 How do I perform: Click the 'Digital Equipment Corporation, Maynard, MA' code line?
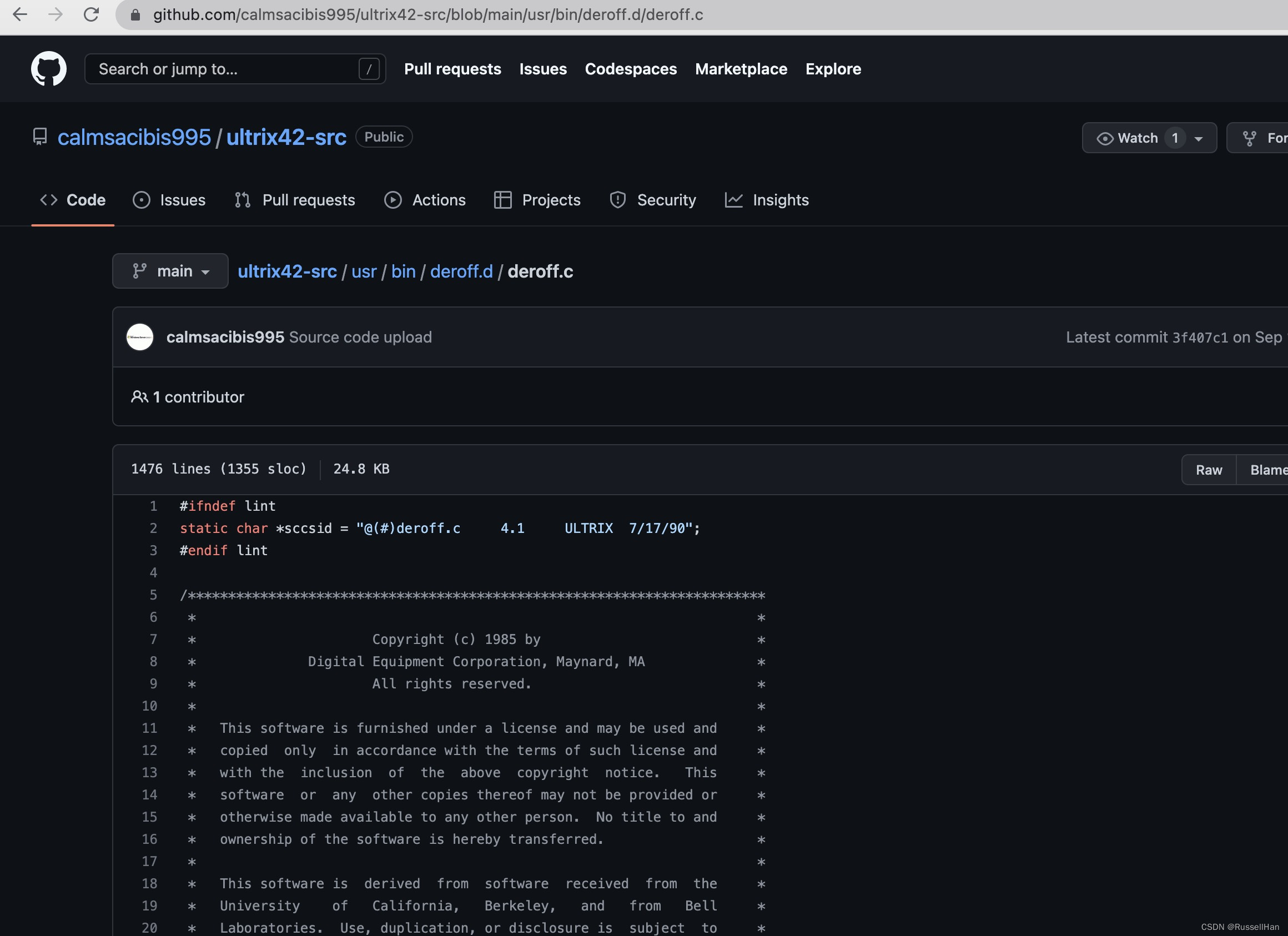(476, 662)
